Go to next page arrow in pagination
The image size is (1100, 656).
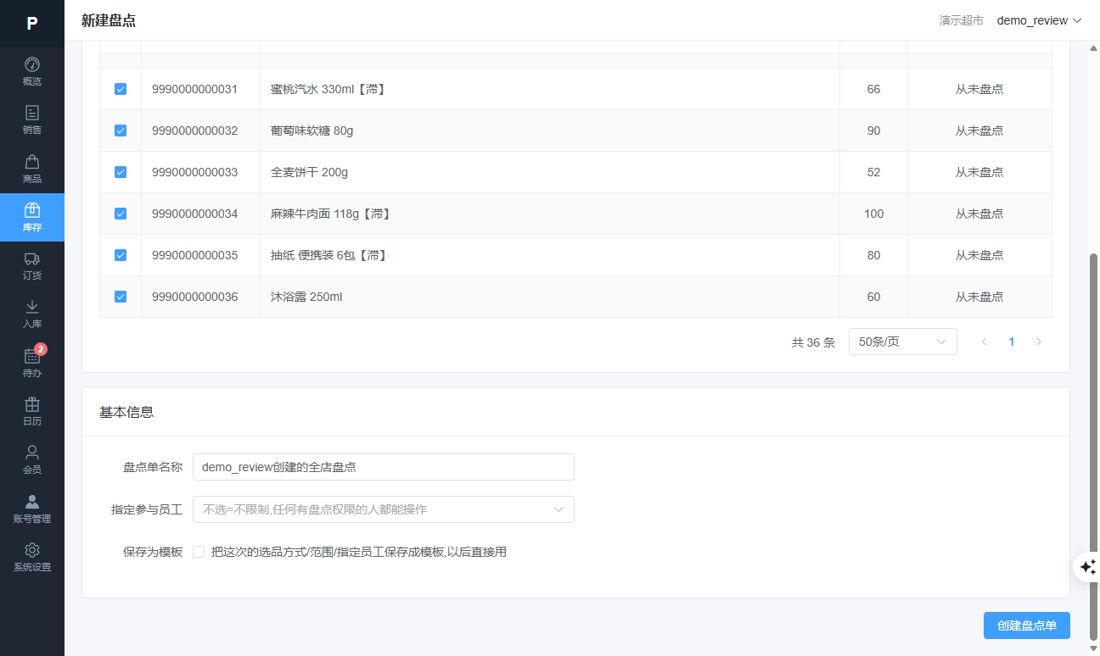(x=1038, y=342)
